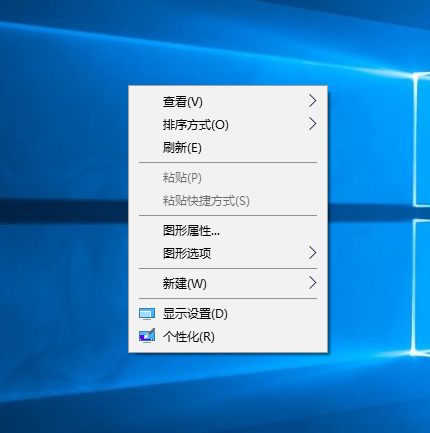The height and width of the screenshot is (433, 430).
Task: Expand the arrow next to 查看(V)
Action: point(312,101)
